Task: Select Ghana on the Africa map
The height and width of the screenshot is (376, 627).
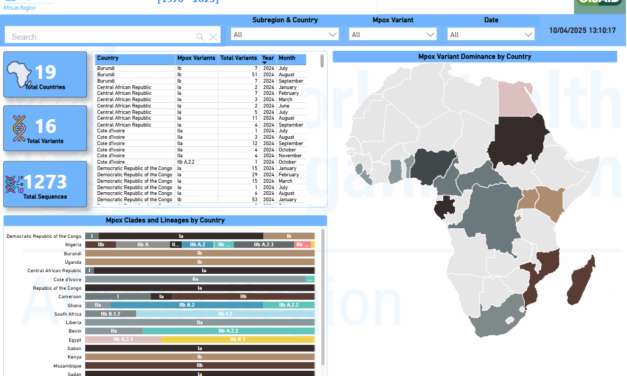Action: point(395,171)
